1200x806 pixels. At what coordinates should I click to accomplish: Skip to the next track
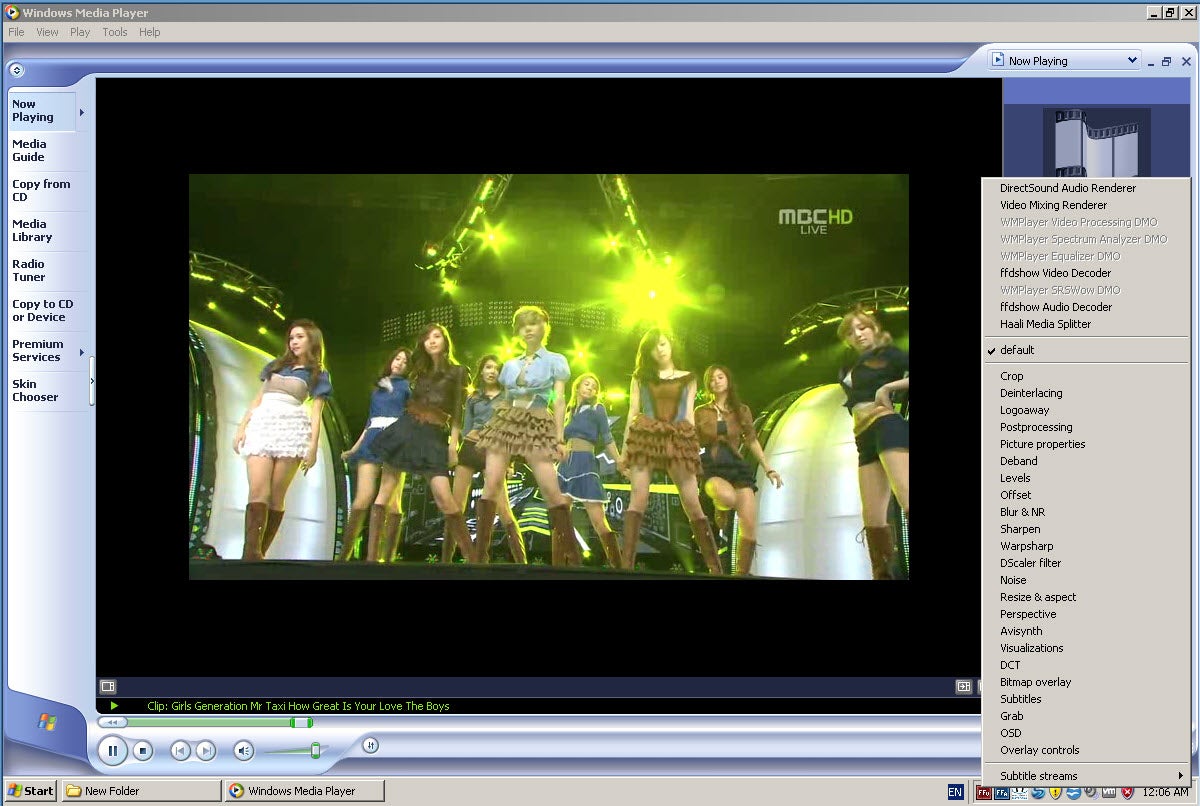pyautogui.click(x=205, y=750)
